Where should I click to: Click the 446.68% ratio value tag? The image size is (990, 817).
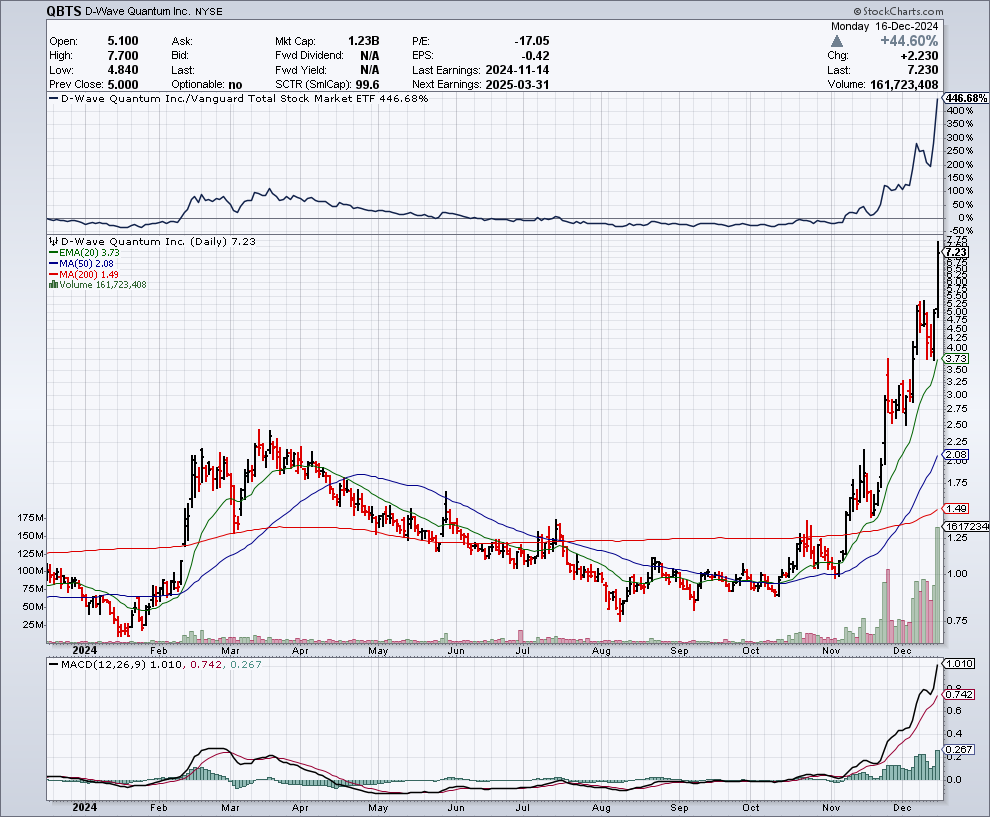tap(967, 98)
